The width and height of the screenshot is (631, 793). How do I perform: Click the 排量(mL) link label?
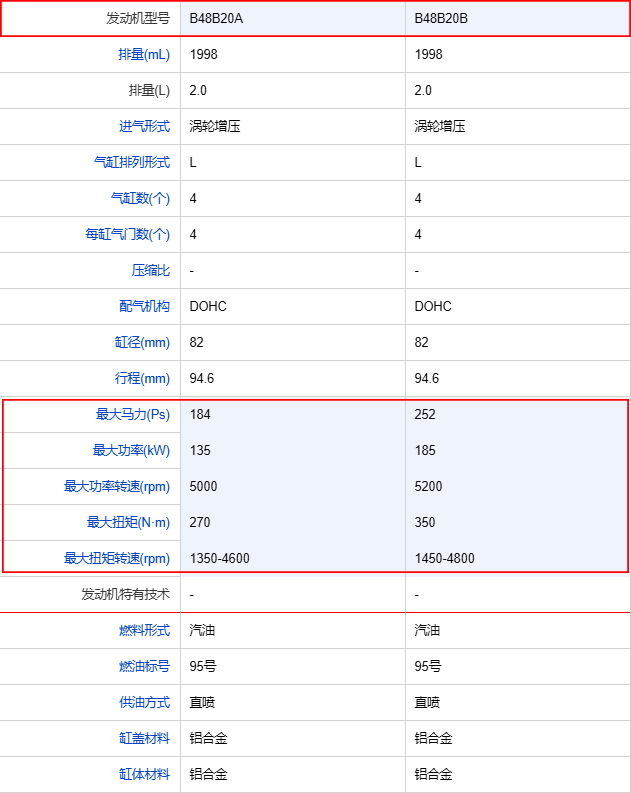coord(144,54)
